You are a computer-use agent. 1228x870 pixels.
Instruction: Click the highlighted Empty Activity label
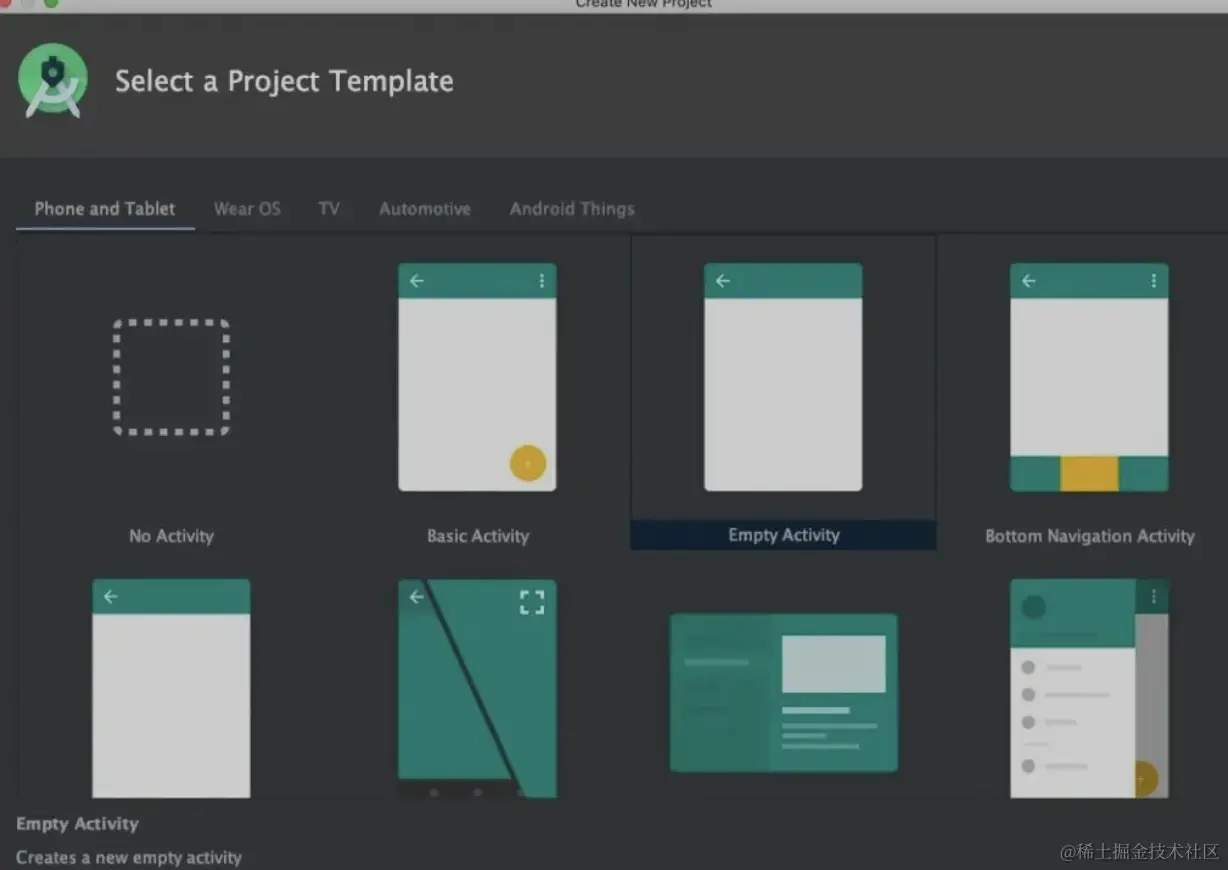[784, 535]
